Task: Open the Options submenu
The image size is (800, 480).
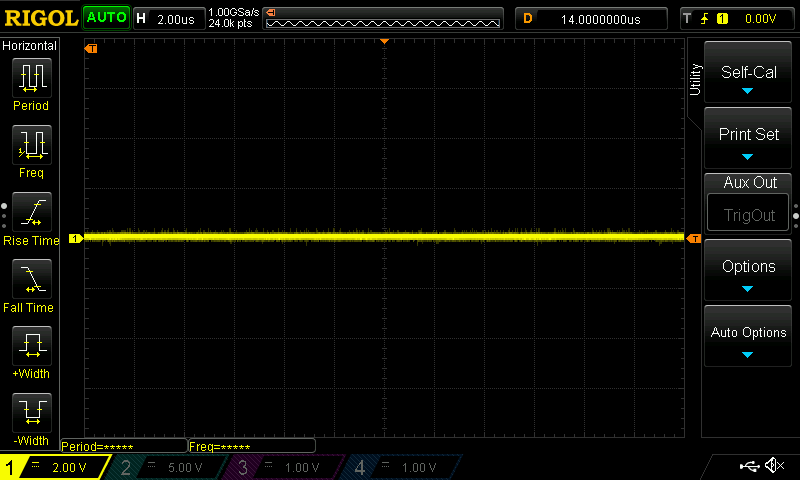Action: [x=748, y=270]
